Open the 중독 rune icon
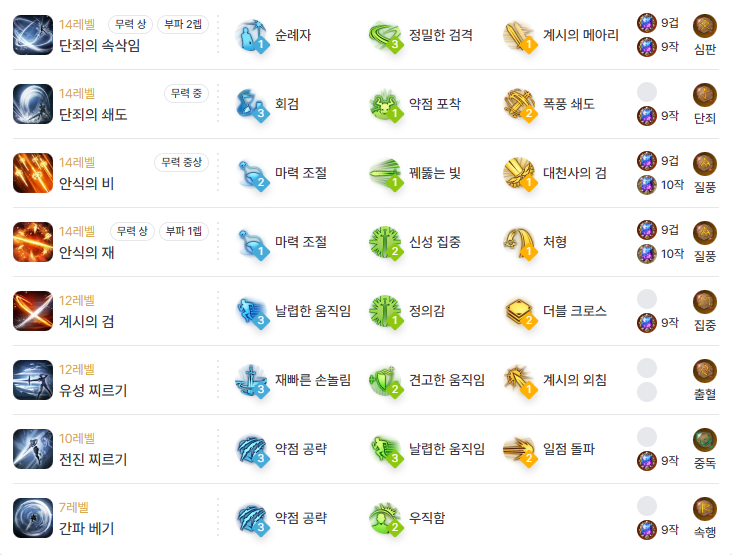 pos(705,440)
